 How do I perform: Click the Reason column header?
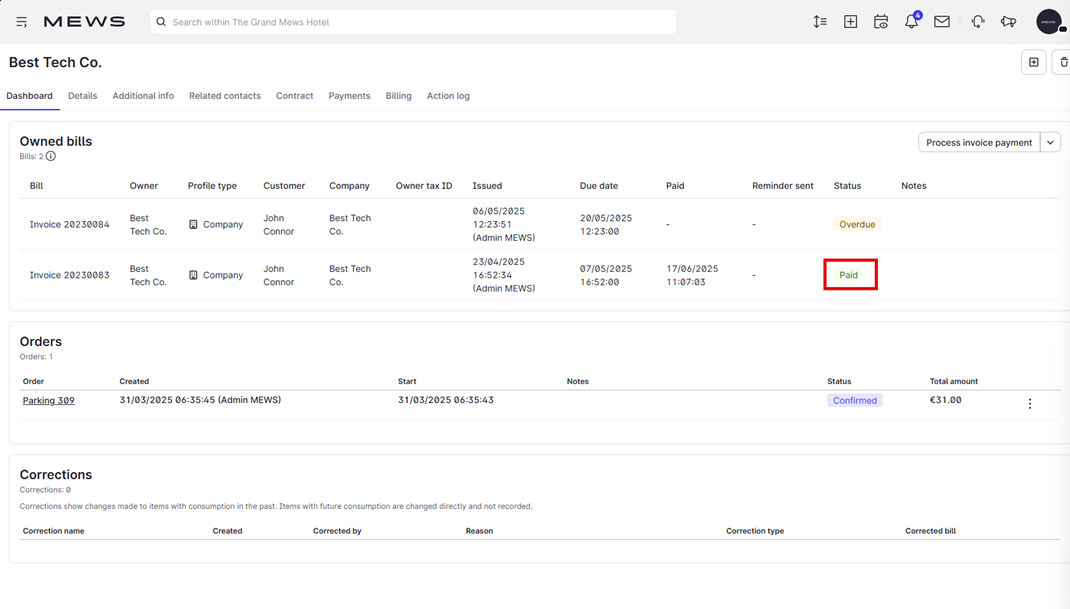(479, 531)
